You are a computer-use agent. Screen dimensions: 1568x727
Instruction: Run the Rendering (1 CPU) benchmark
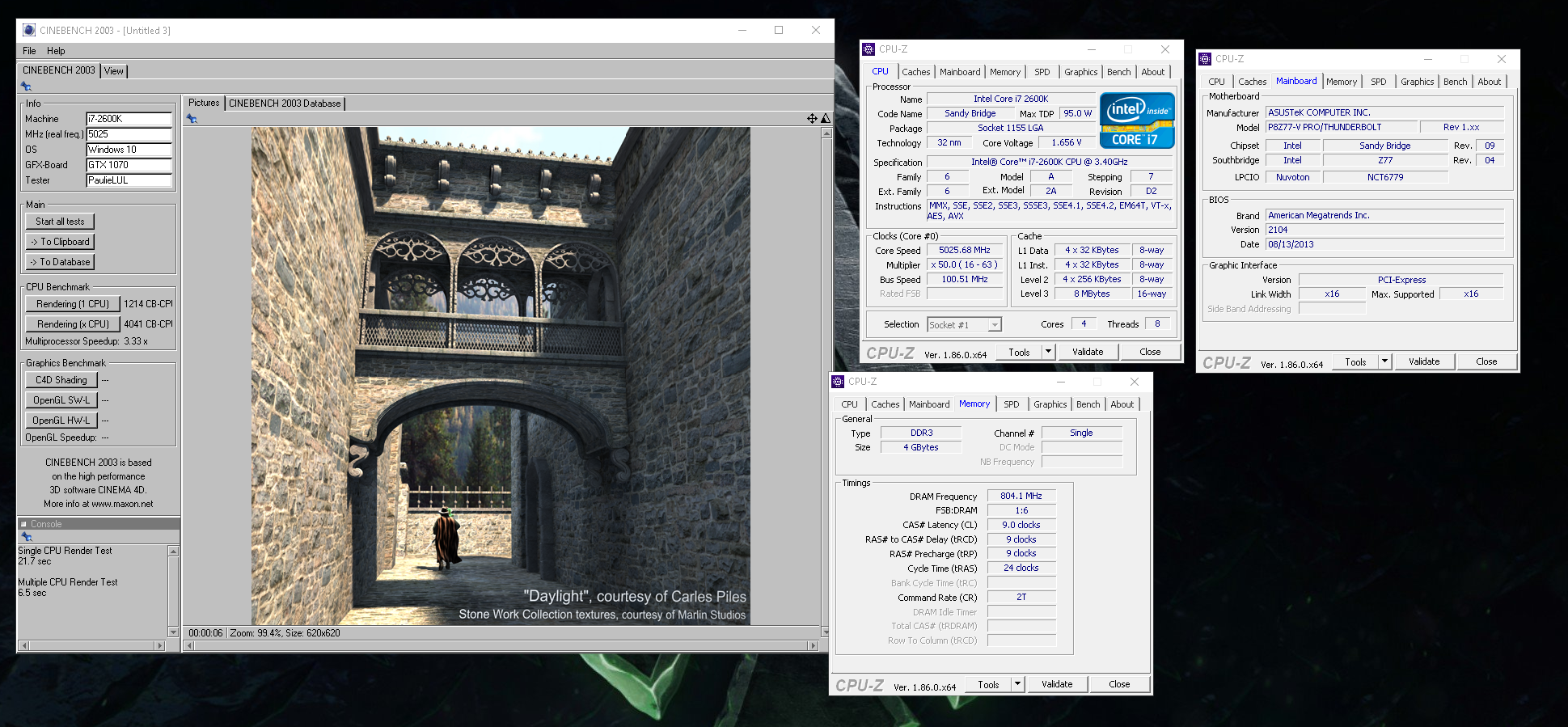[73, 304]
